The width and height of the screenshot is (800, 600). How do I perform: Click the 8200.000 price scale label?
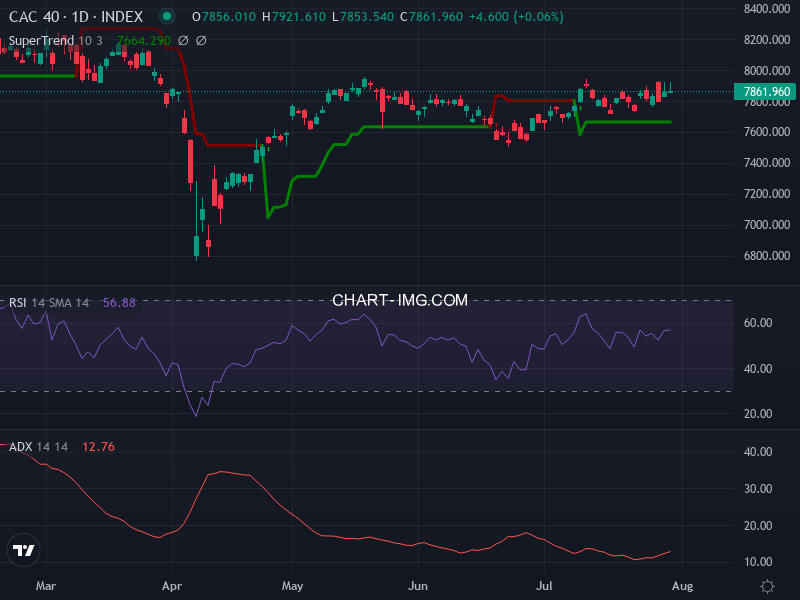point(767,40)
